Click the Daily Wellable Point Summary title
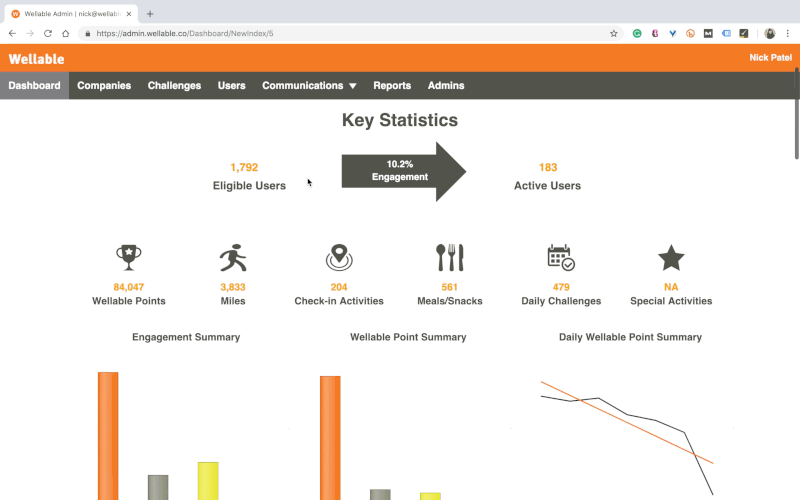Viewport: 800px width, 500px height. pyautogui.click(x=631, y=337)
